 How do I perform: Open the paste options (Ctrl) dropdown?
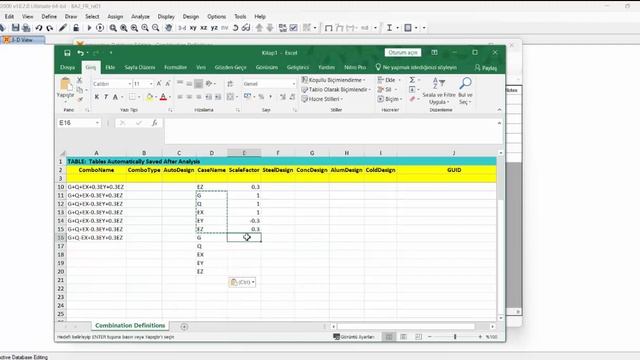coord(242,282)
